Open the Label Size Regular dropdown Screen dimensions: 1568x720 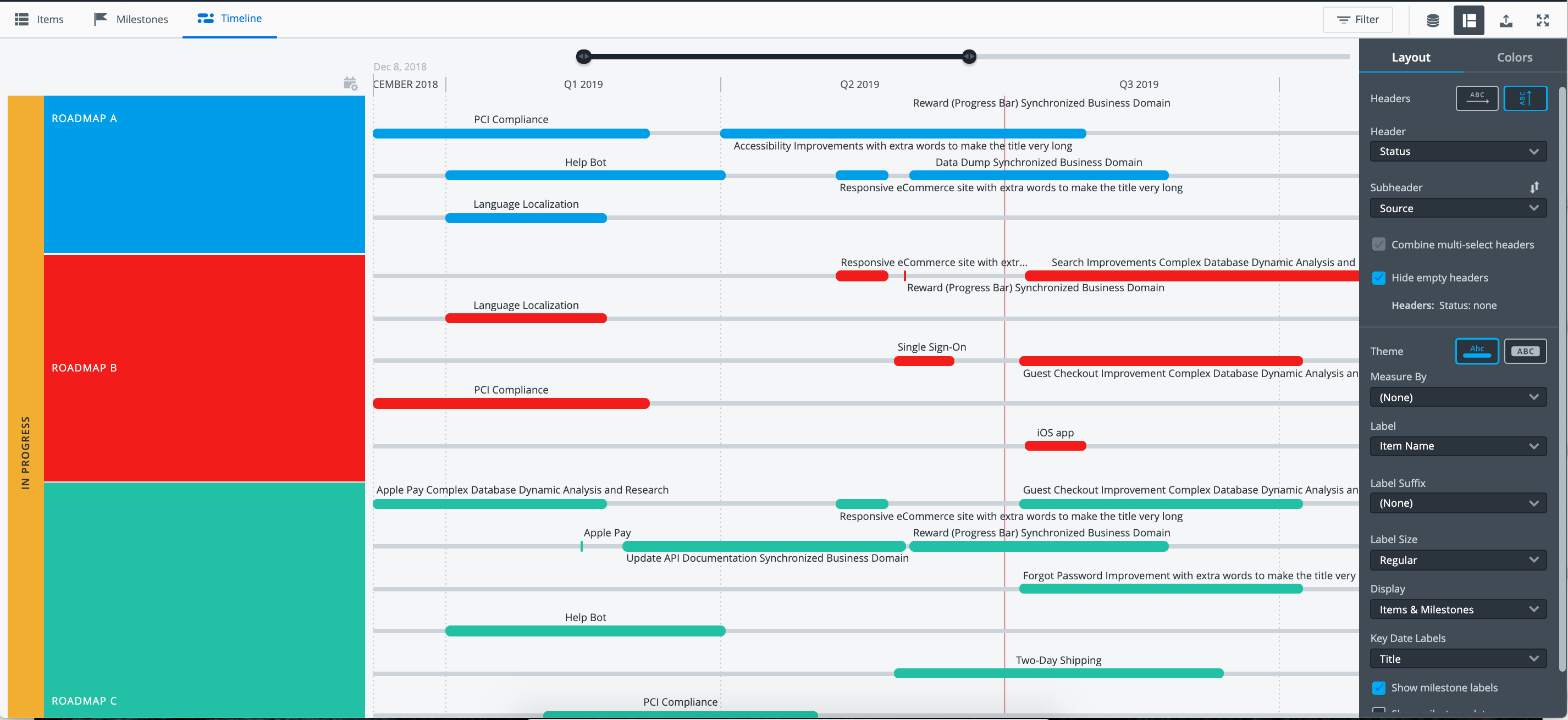[x=1458, y=560]
